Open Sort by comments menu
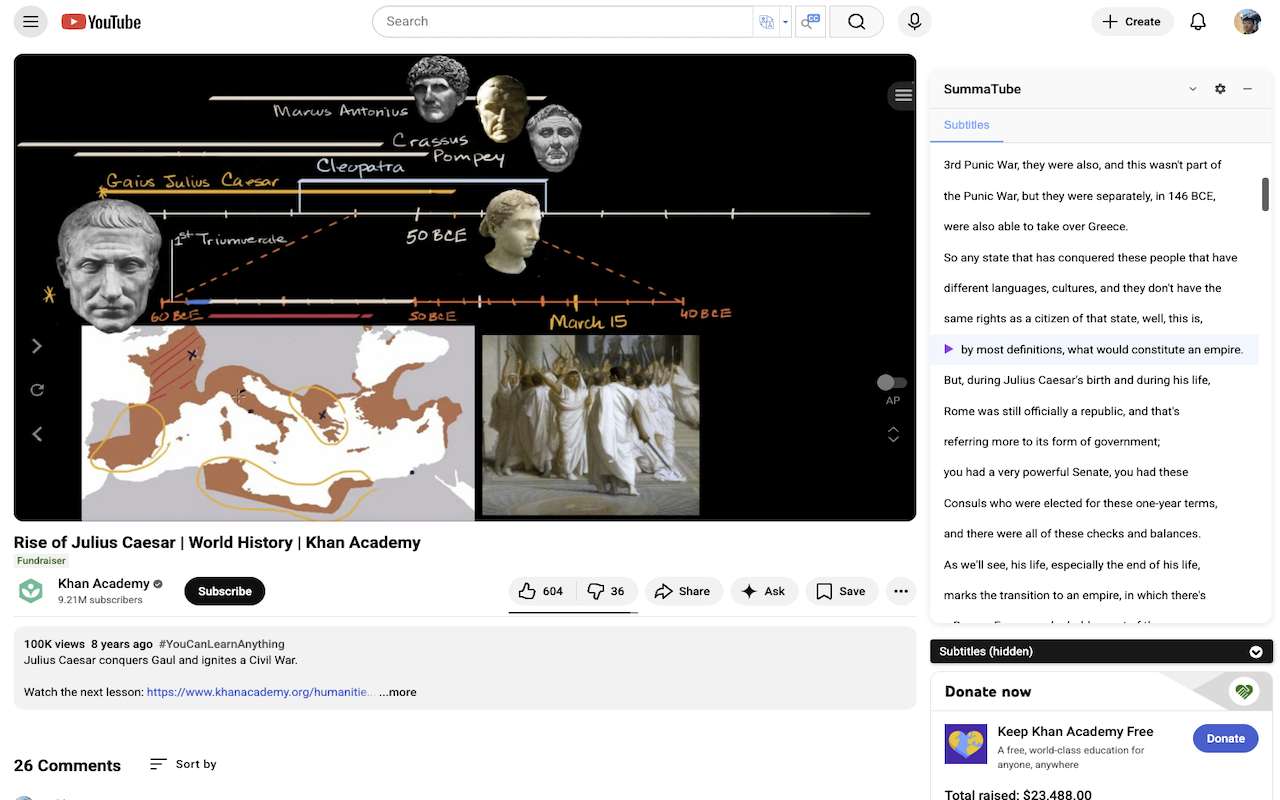Image resolution: width=1280 pixels, height=800 pixels. click(183, 764)
